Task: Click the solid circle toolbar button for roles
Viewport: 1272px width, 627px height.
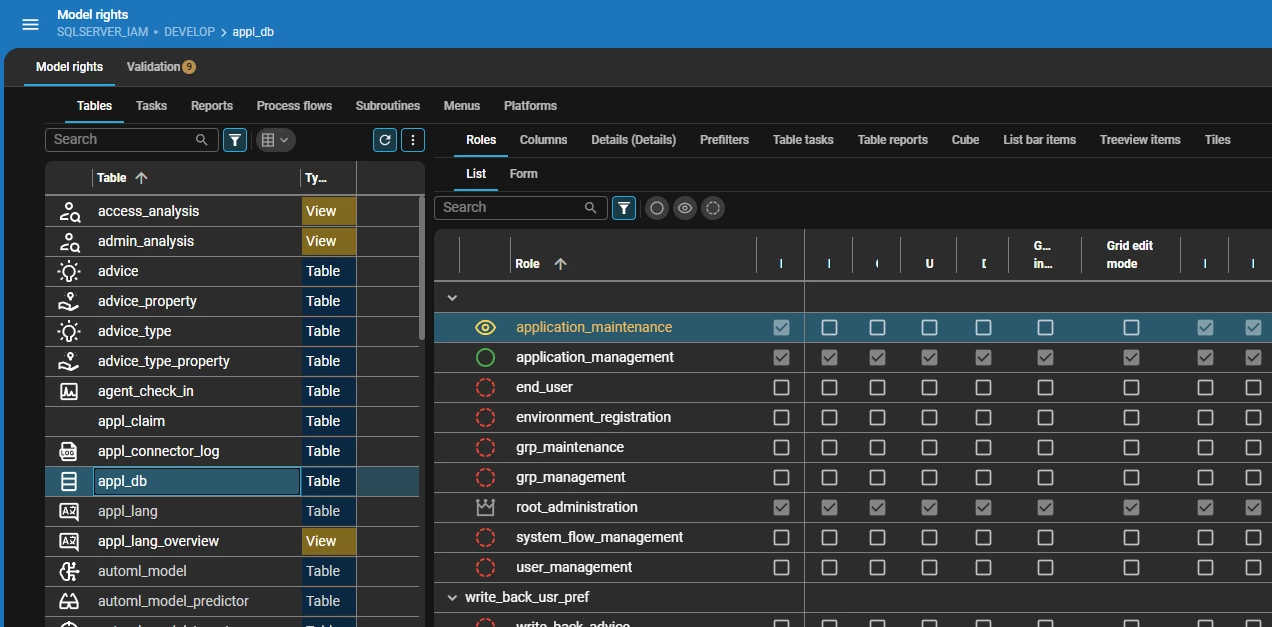Action: click(657, 208)
